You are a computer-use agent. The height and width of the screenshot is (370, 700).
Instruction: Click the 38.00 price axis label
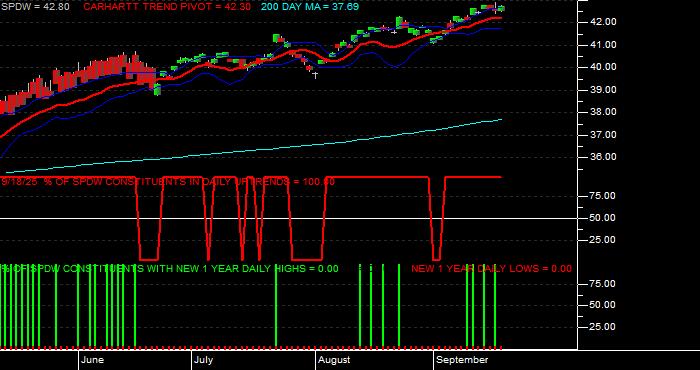[x=604, y=112]
